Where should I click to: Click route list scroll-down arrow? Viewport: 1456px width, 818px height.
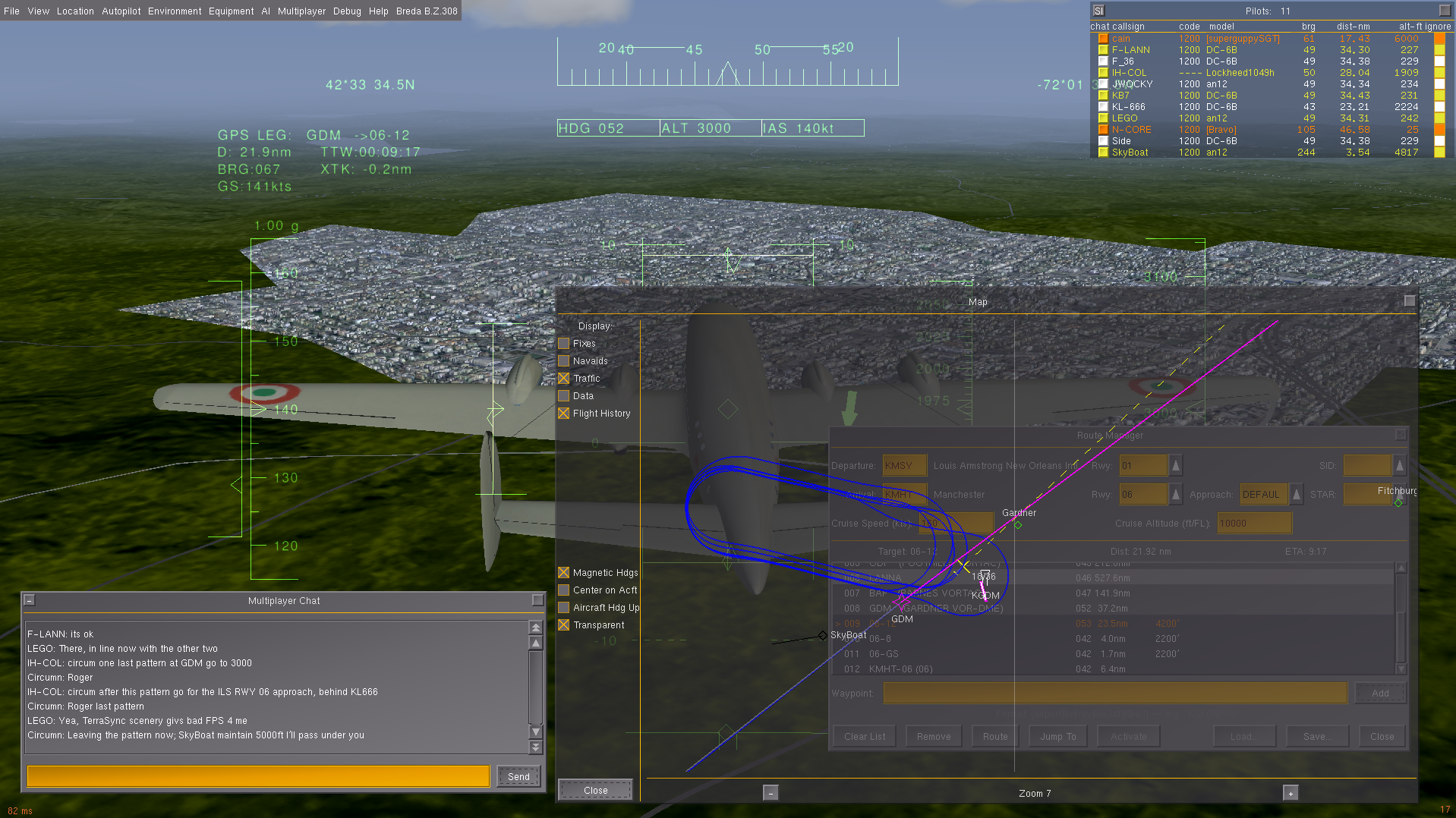[1401, 669]
